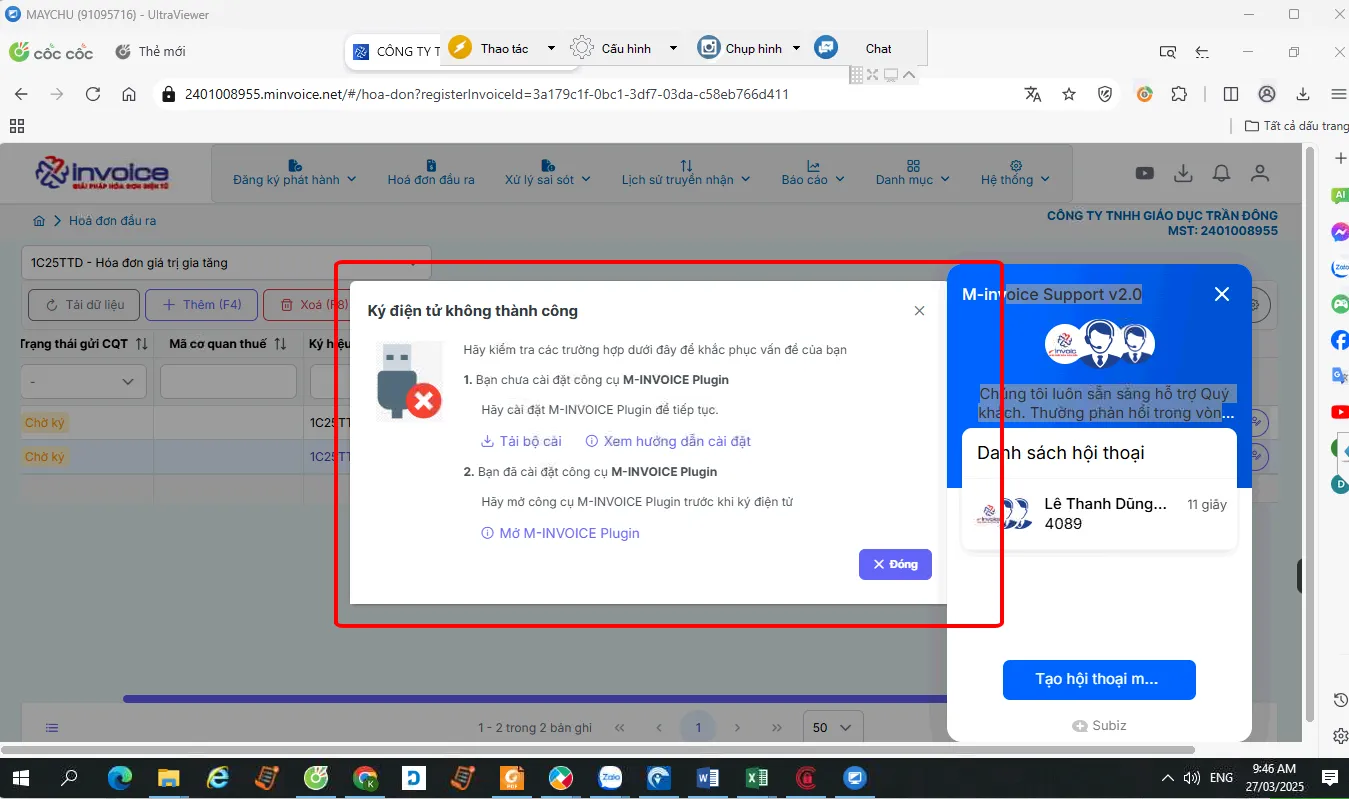Open the browser downloads icon
Image resolution: width=1349 pixels, height=799 pixels.
pyautogui.click(x=1303, y=94)
